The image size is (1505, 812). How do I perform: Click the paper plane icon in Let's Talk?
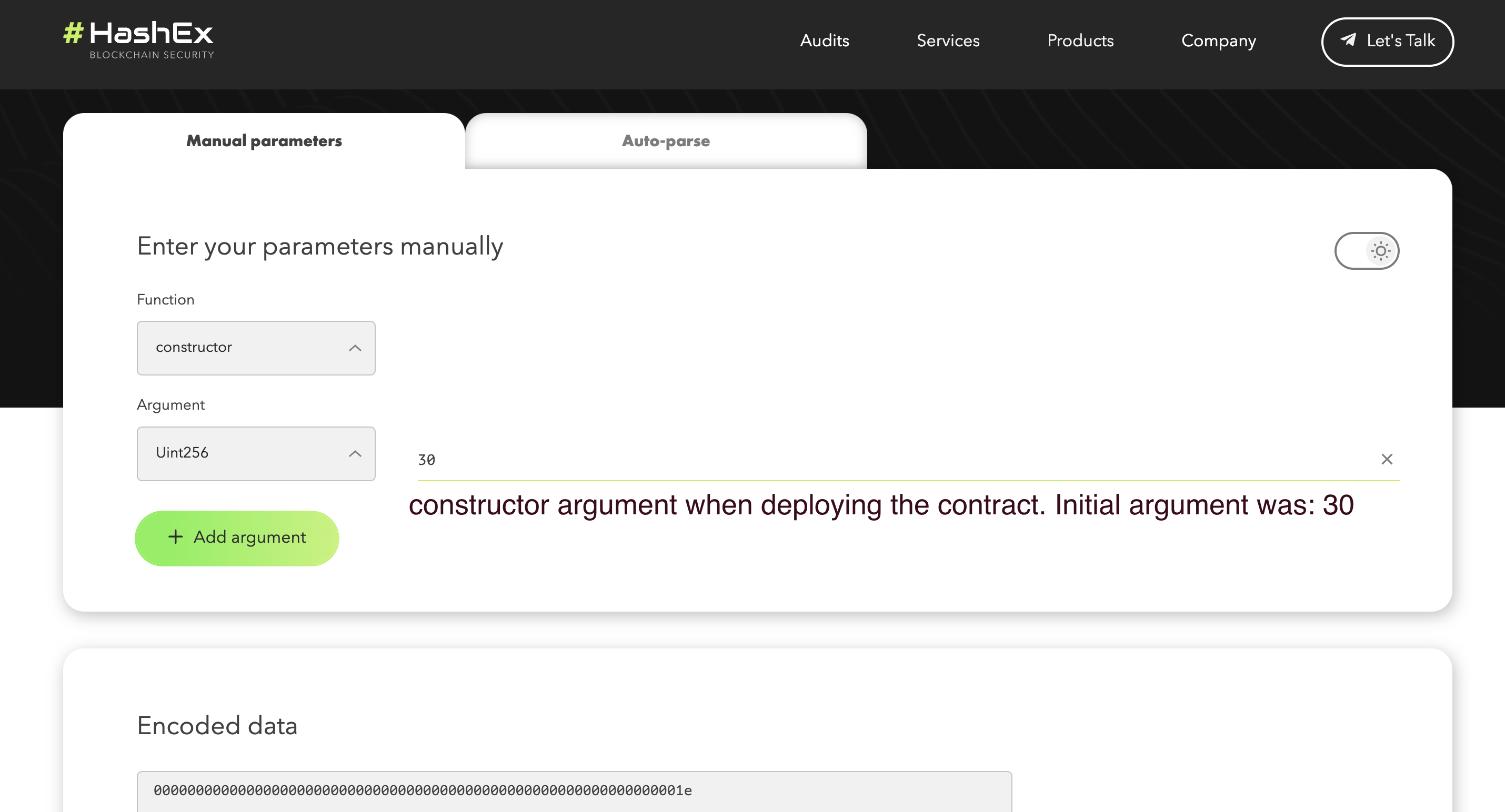(1348, 39)
